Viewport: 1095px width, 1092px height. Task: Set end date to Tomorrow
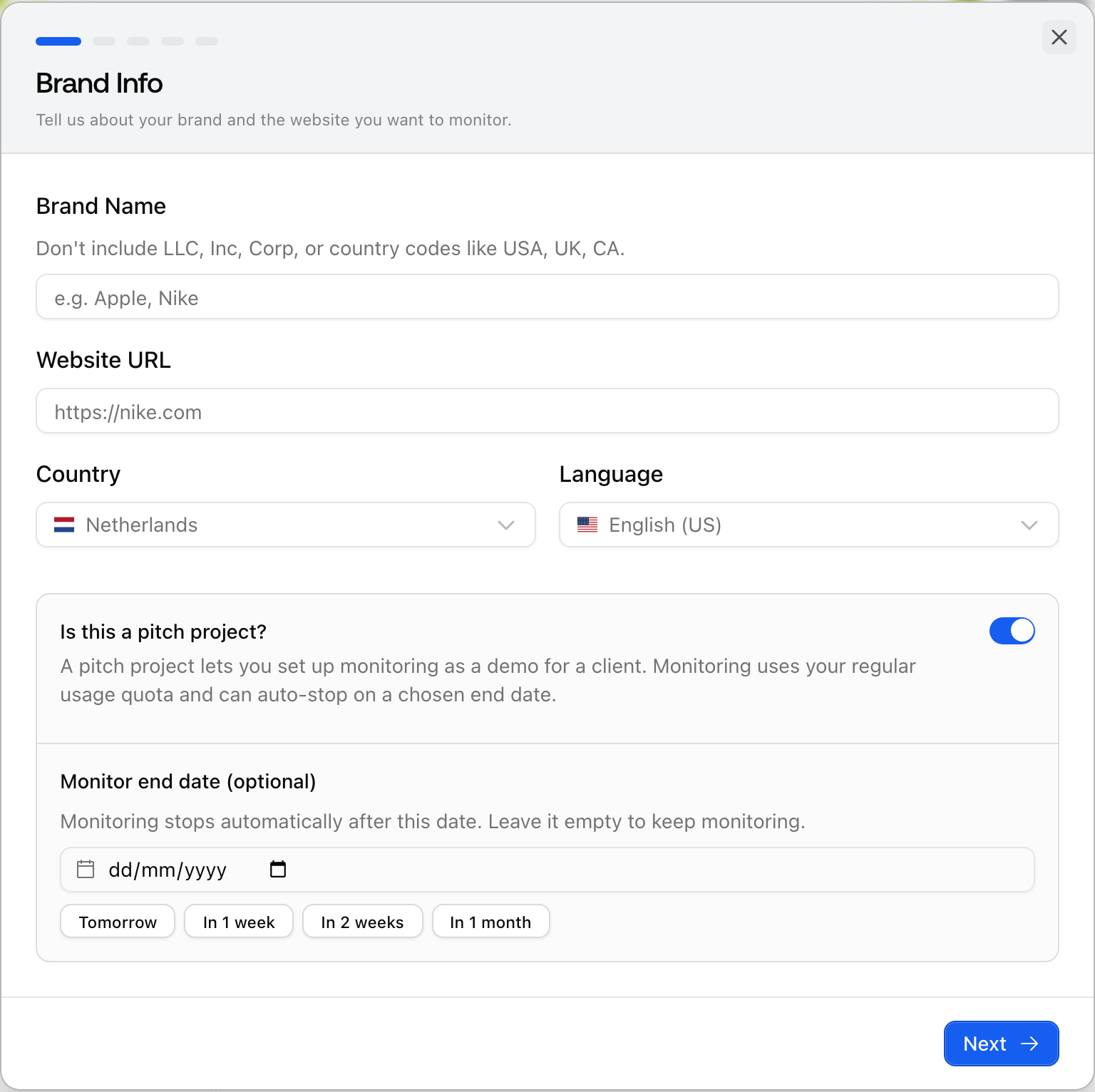[x=118, y=922]
